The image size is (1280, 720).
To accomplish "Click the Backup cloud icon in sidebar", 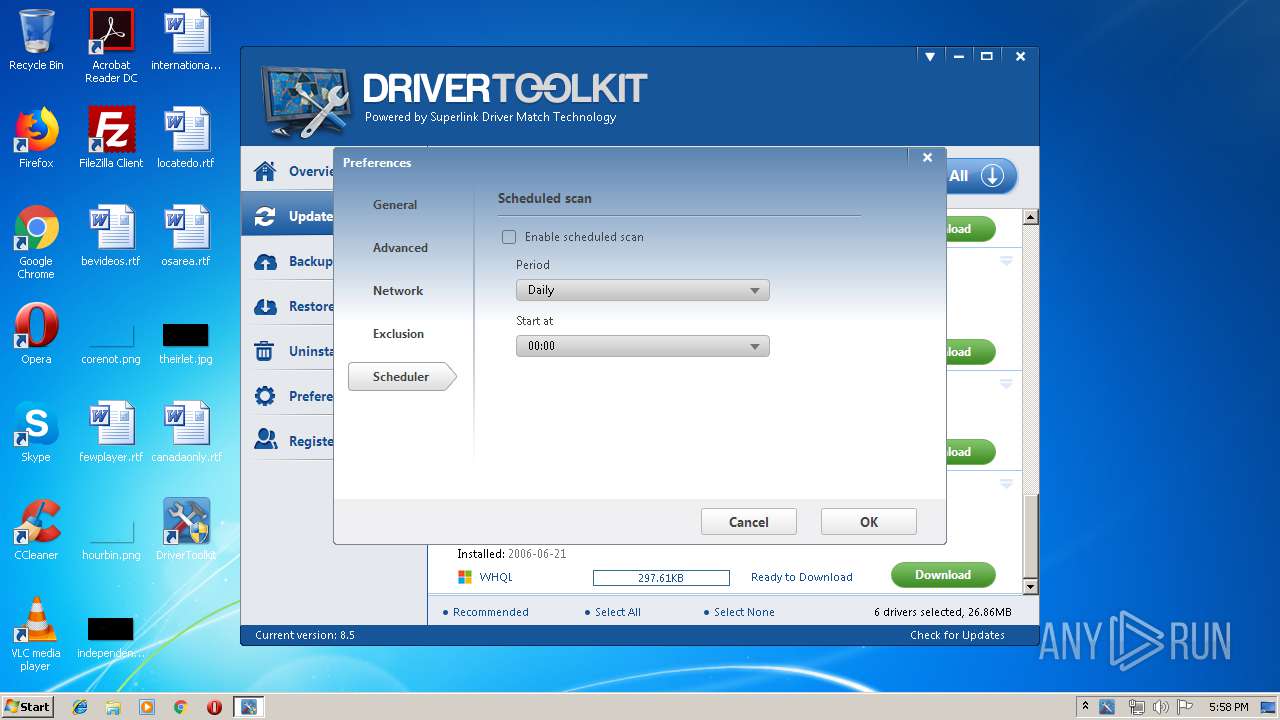I will click(265, 261).
